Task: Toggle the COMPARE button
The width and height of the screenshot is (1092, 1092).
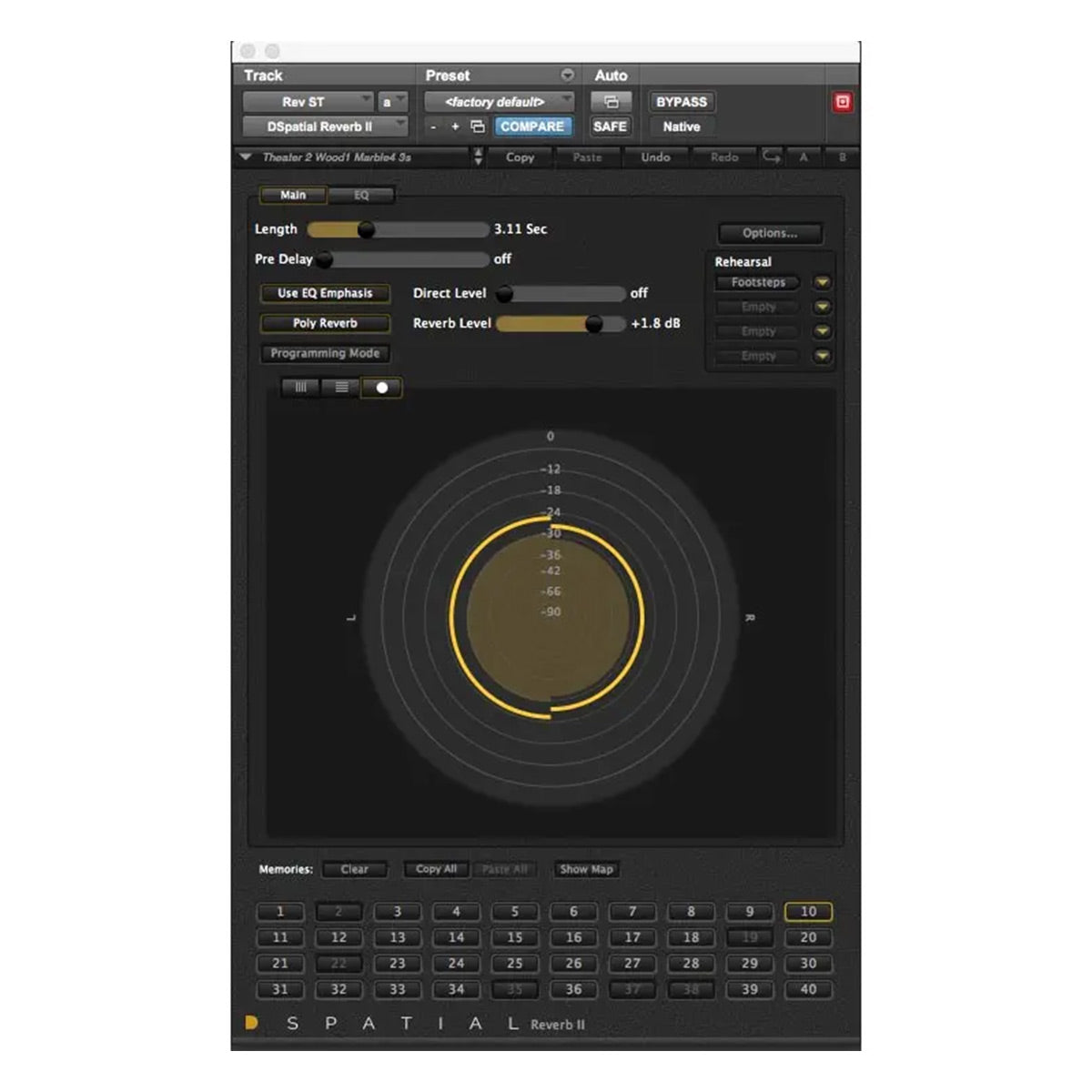Action: [x=532, y=127]
